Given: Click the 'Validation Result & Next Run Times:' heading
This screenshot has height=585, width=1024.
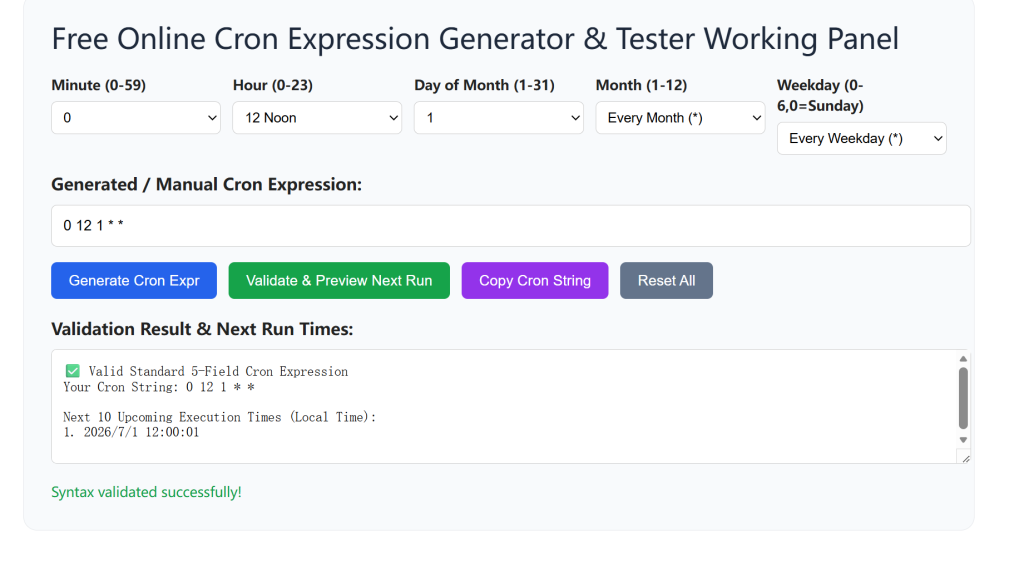Looking at the screenshot, I should click(202, 329).
